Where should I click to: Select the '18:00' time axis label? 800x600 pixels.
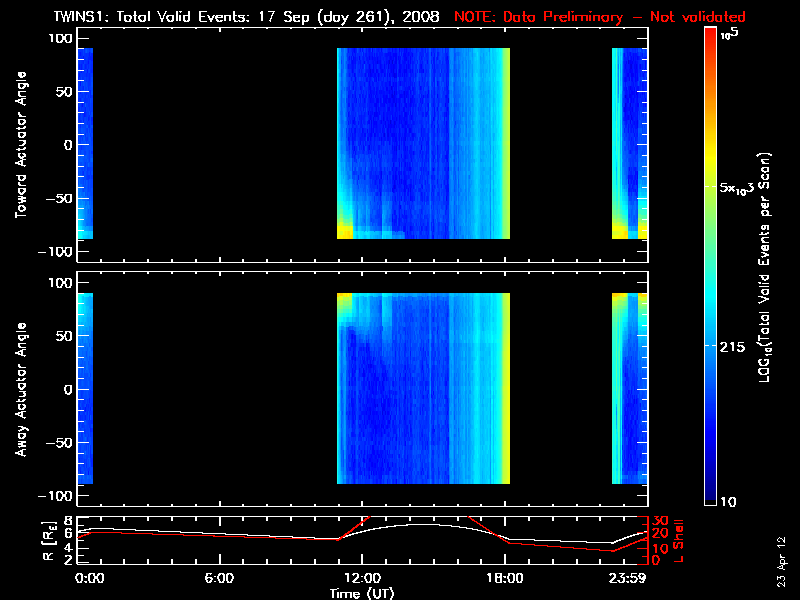point(505,578)
